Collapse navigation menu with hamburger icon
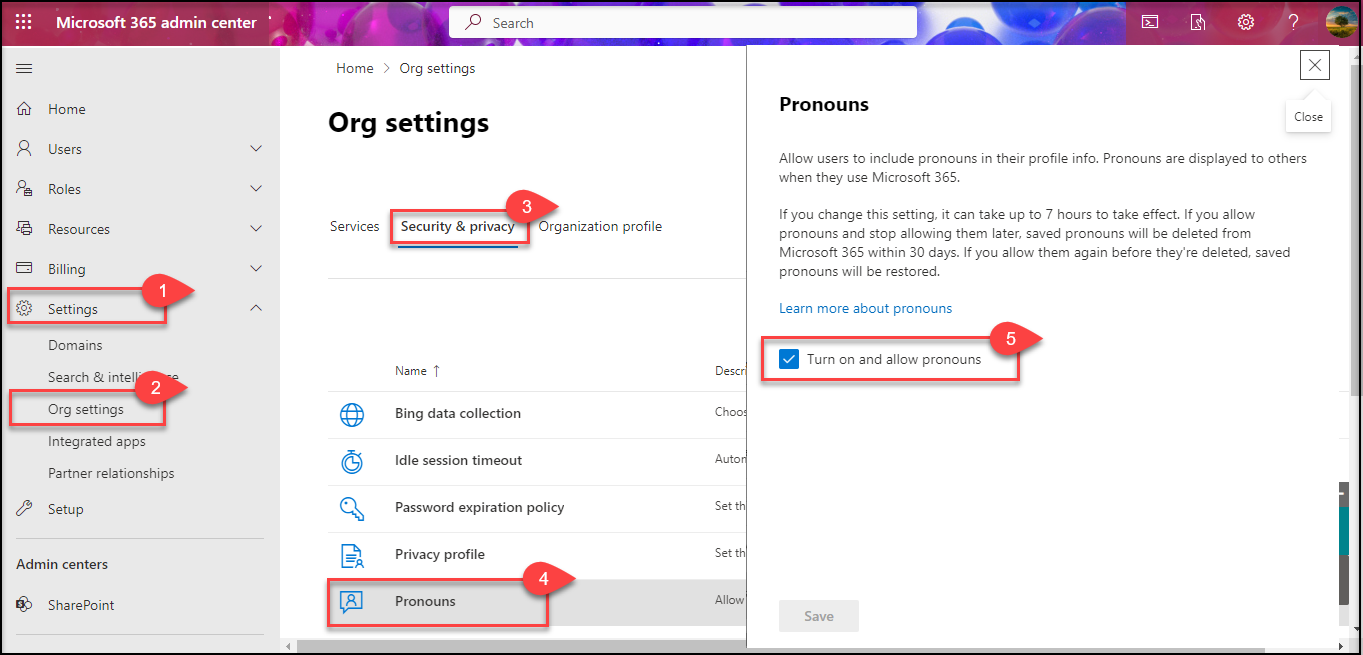Screen dimensions: 1363x655 click(x=24, y=68)
